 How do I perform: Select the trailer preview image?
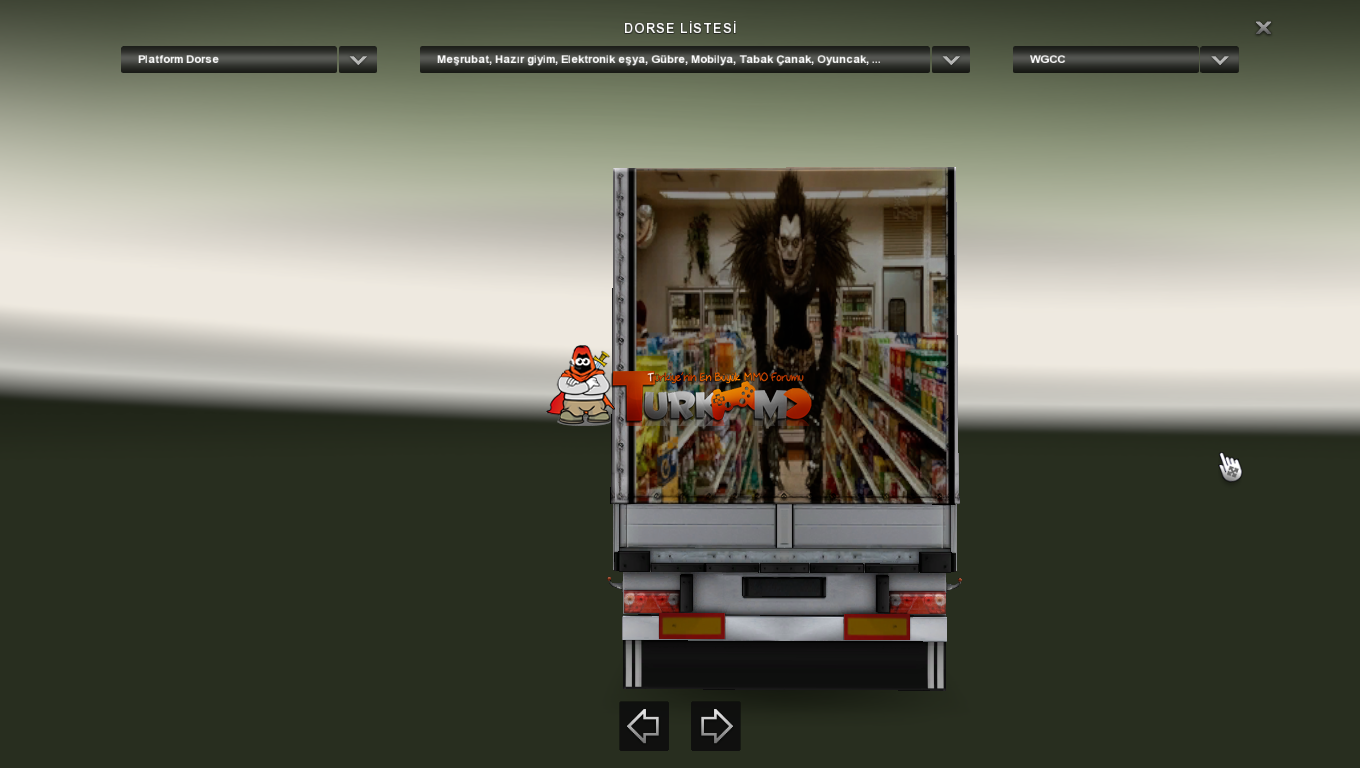(x=785, y=428)
